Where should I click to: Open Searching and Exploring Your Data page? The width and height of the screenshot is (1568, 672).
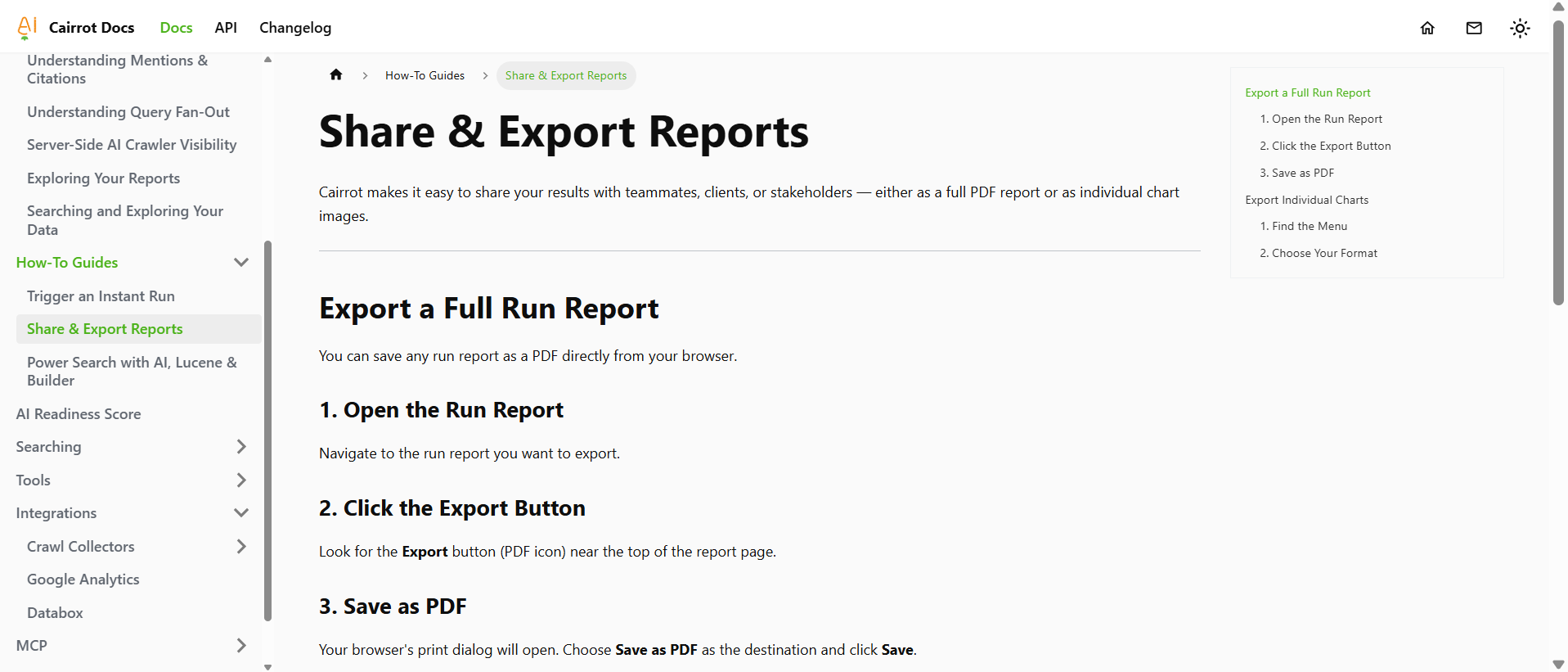click(125, 220)
